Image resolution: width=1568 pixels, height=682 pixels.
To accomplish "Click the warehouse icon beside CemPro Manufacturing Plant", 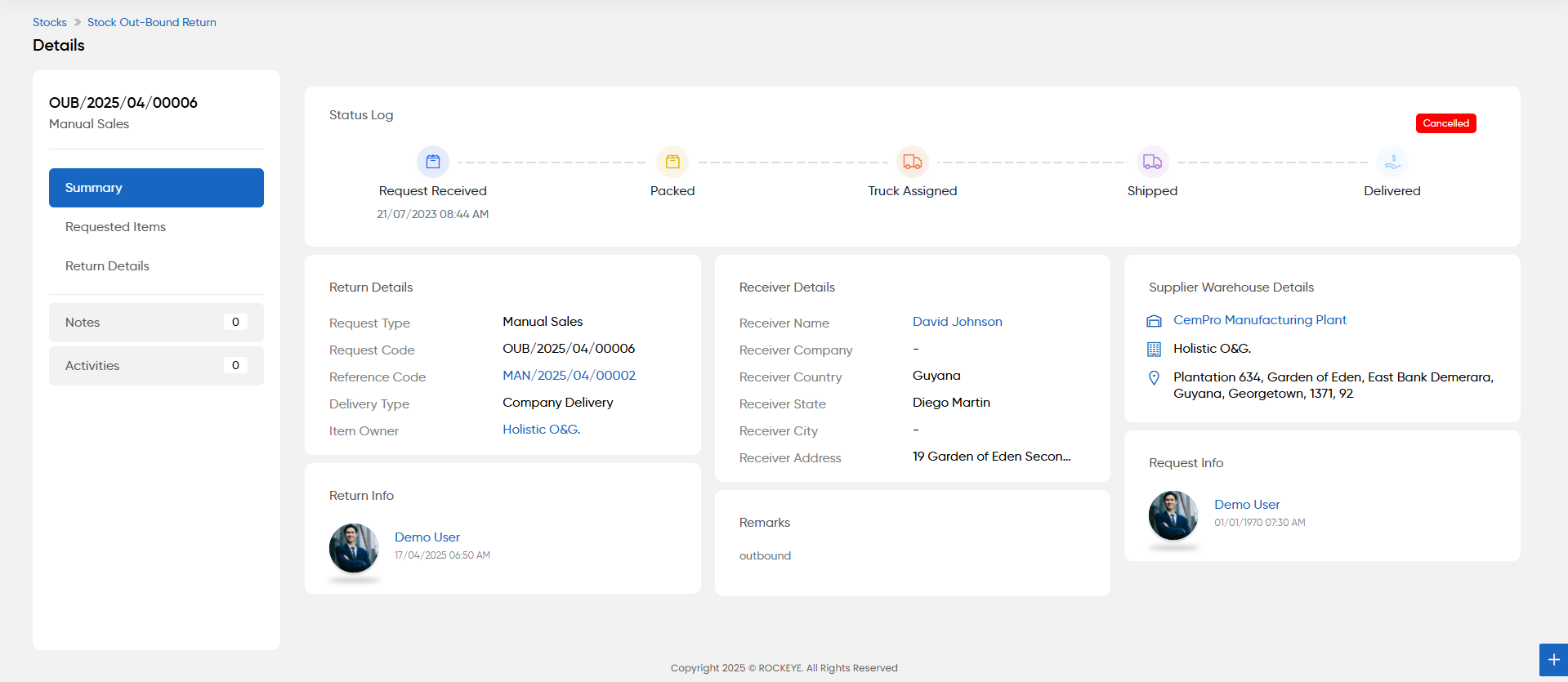I will click(1154, 321).
